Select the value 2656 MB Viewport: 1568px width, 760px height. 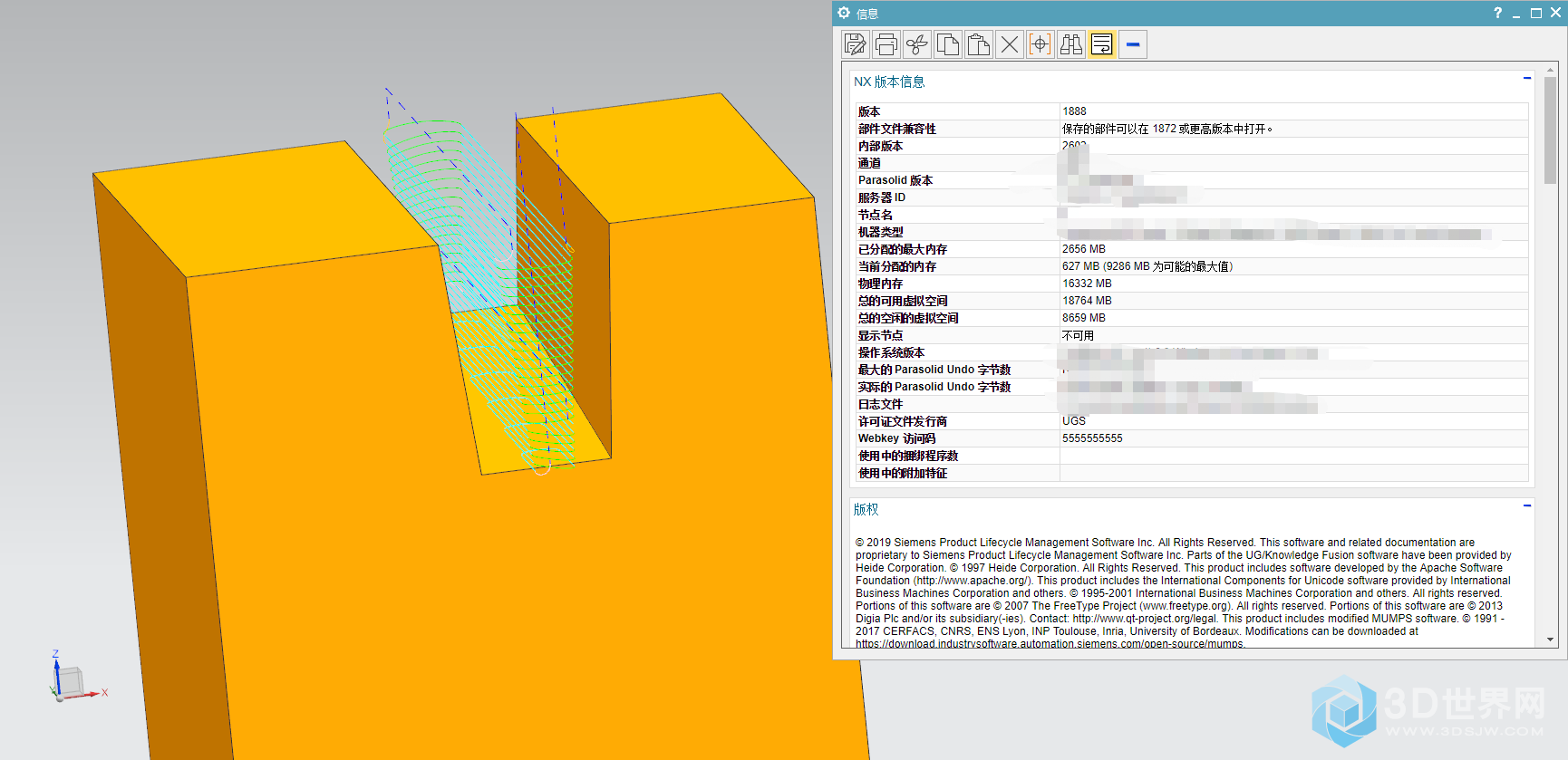(1084, 249)
